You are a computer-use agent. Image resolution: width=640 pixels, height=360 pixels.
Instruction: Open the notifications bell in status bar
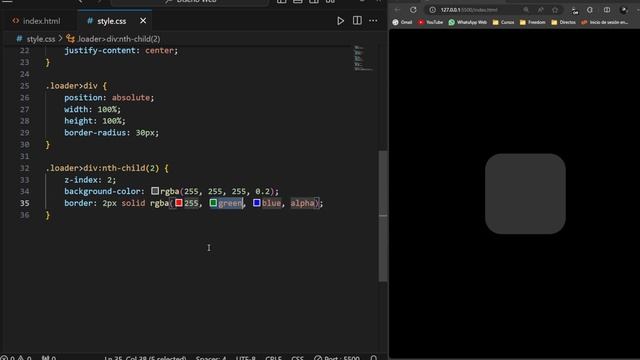point(373,358)
